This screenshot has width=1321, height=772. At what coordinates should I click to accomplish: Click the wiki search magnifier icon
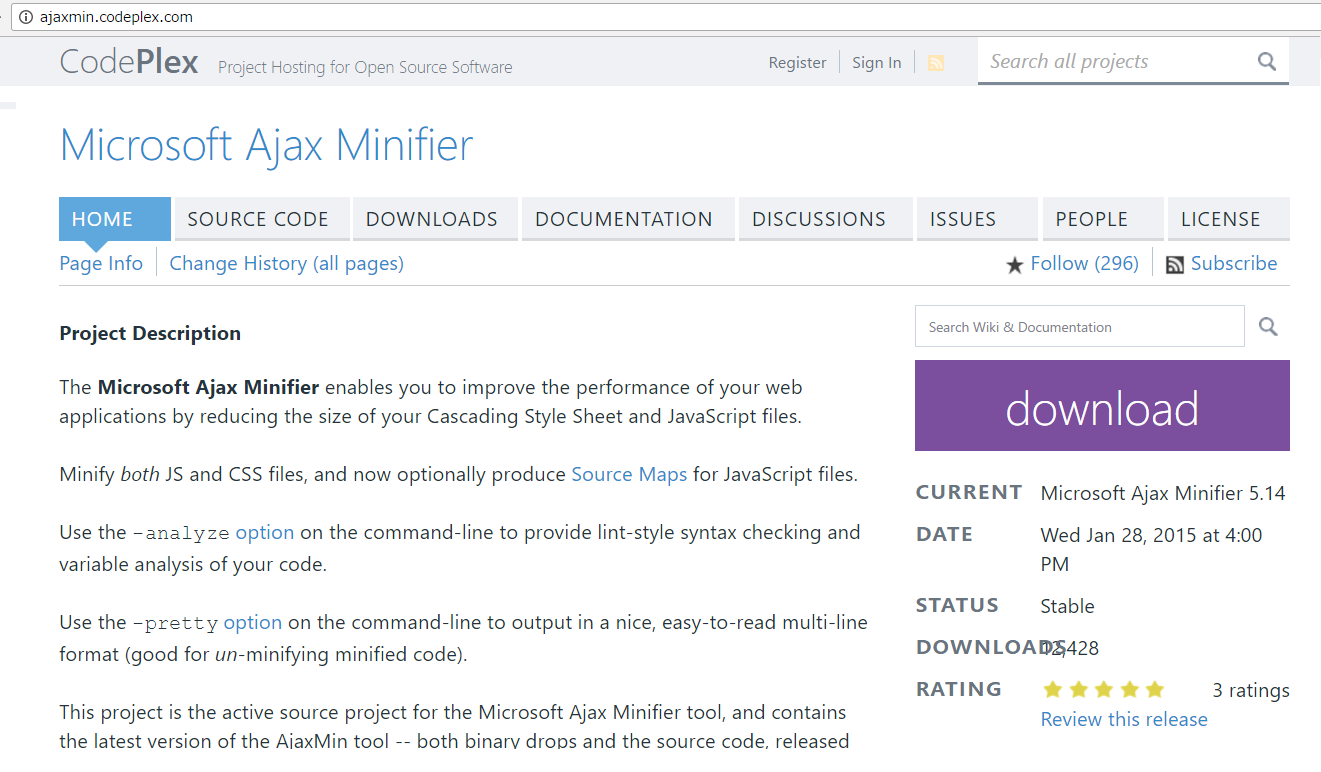tap(1268, 326)
